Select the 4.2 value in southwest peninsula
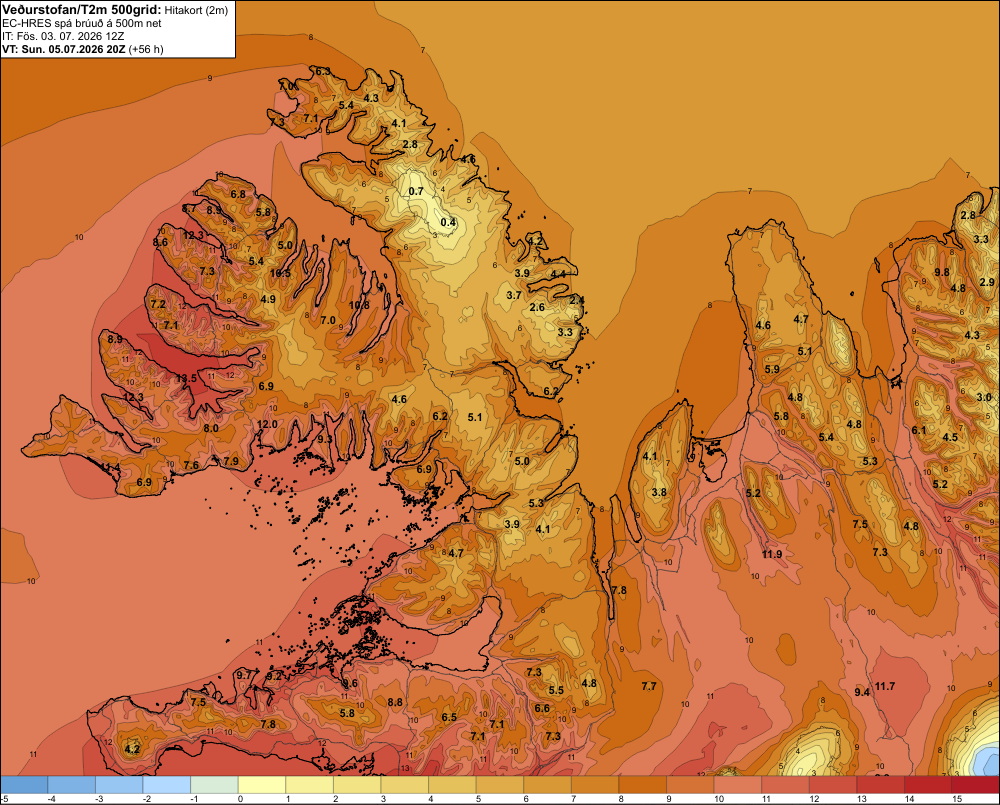This screenshot has width=1000, height=805. (132, 749)
